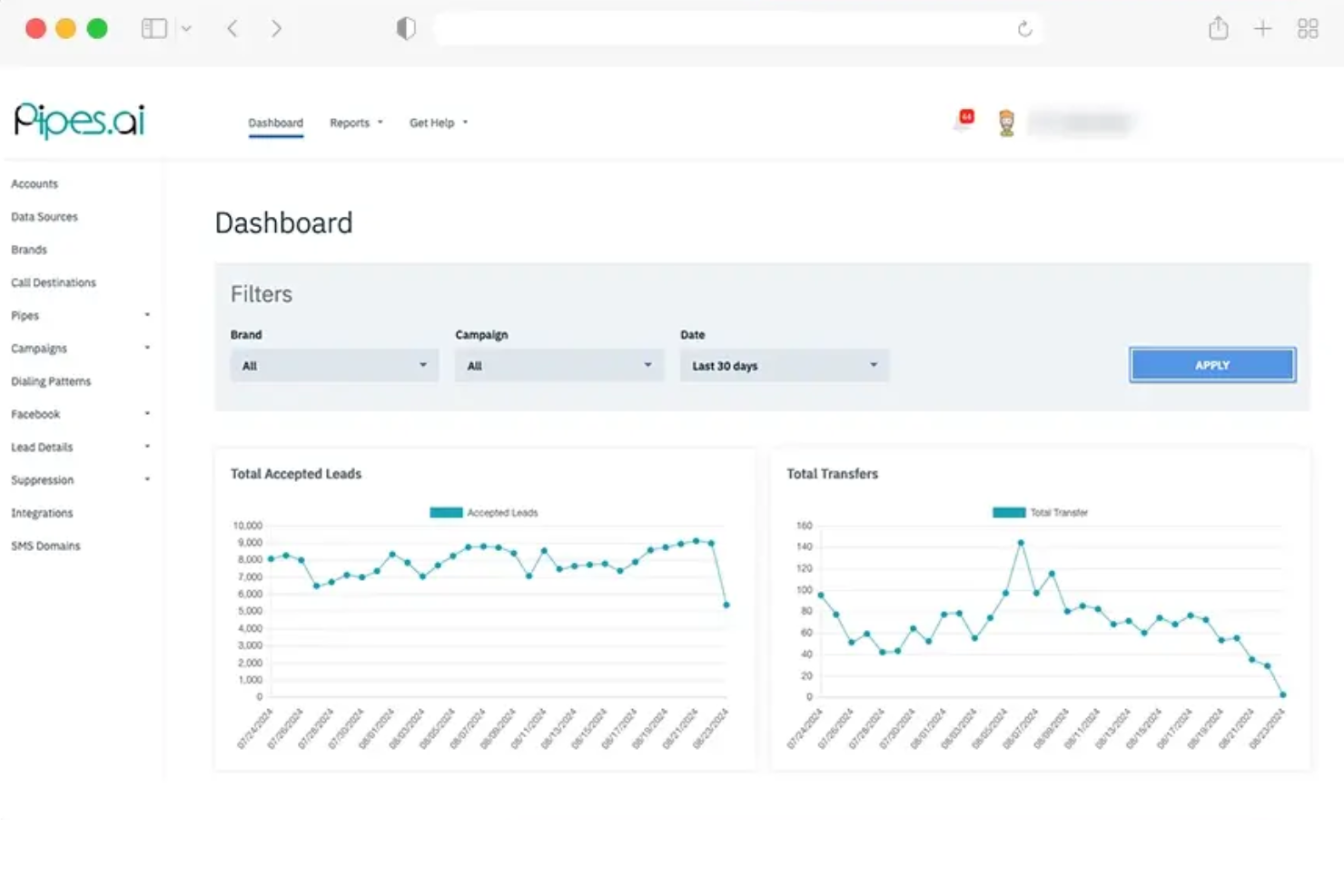The height and width of the screenshot is (896, 1344).
Task: Reload the page with the refresh icon
Action: [1024, 29]
